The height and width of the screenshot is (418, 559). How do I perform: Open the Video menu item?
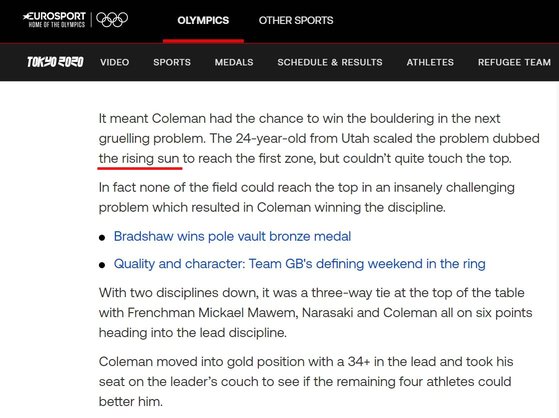tap(114, 62)
